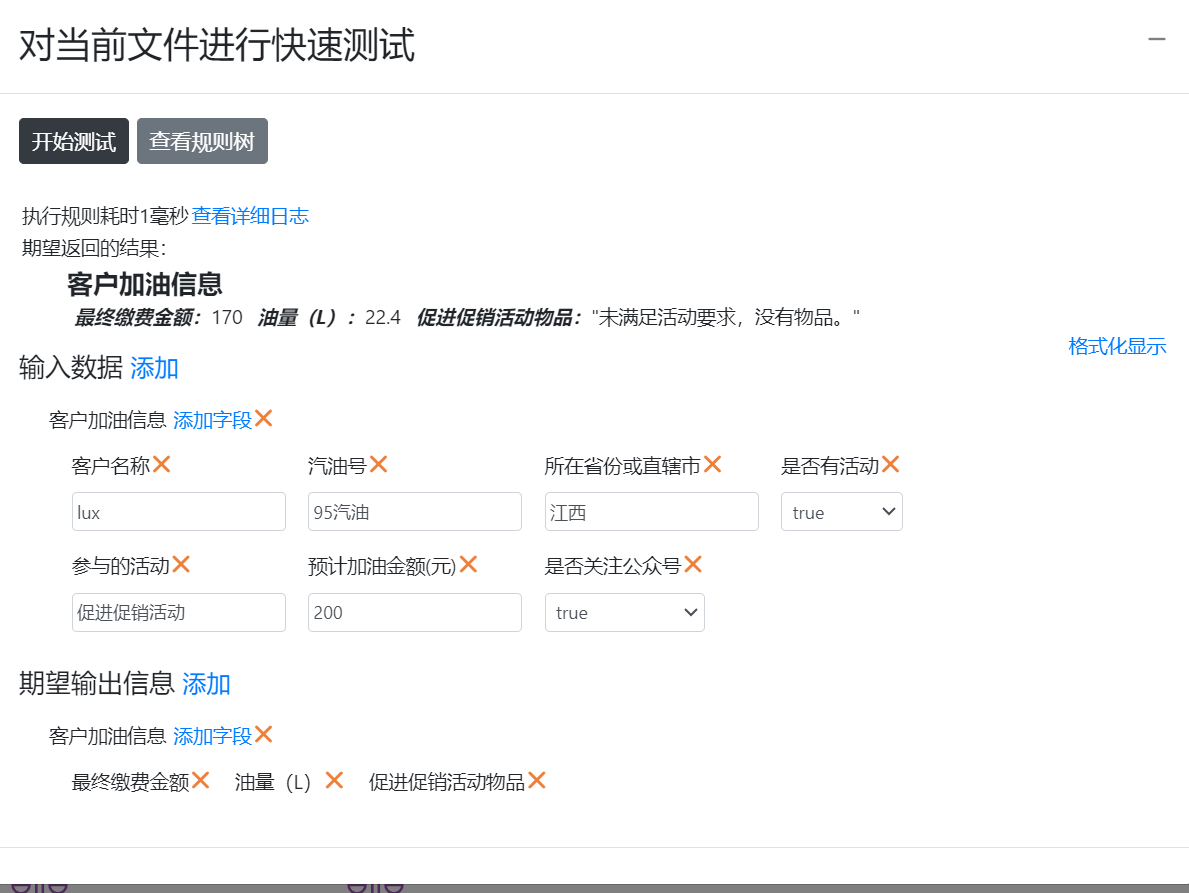The image size is (1189, 893).
Task: Delete 促进促销活动物品 output field X icon
Action: point(537,781)
